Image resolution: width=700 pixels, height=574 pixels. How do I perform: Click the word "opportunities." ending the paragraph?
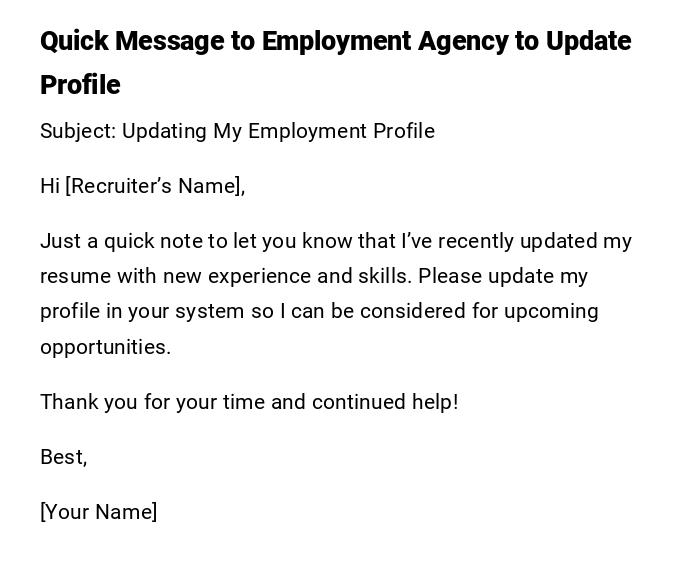pyautogui.click(x=105, y=347)
